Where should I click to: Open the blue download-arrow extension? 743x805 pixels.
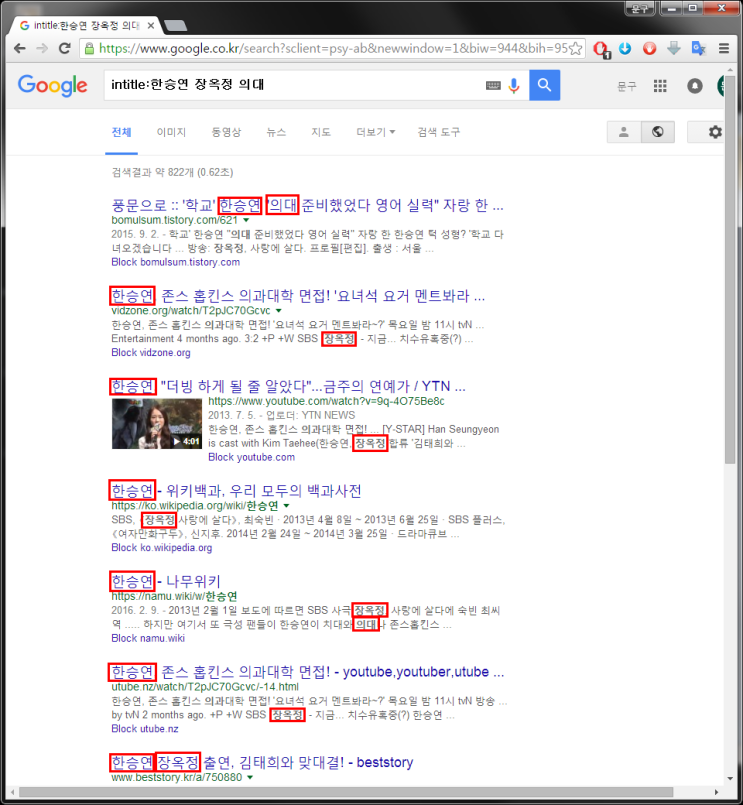point(625,48)
